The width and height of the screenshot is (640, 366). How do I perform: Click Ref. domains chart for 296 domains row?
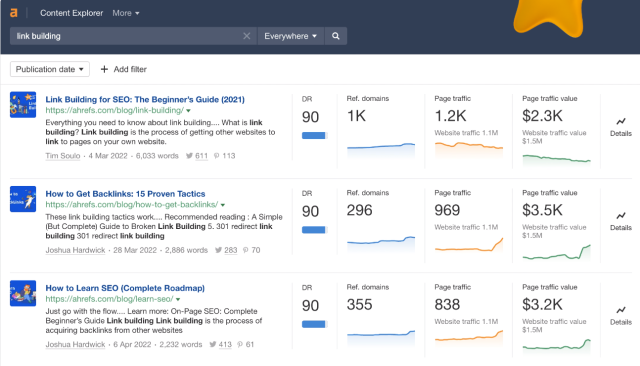[381, 244]
